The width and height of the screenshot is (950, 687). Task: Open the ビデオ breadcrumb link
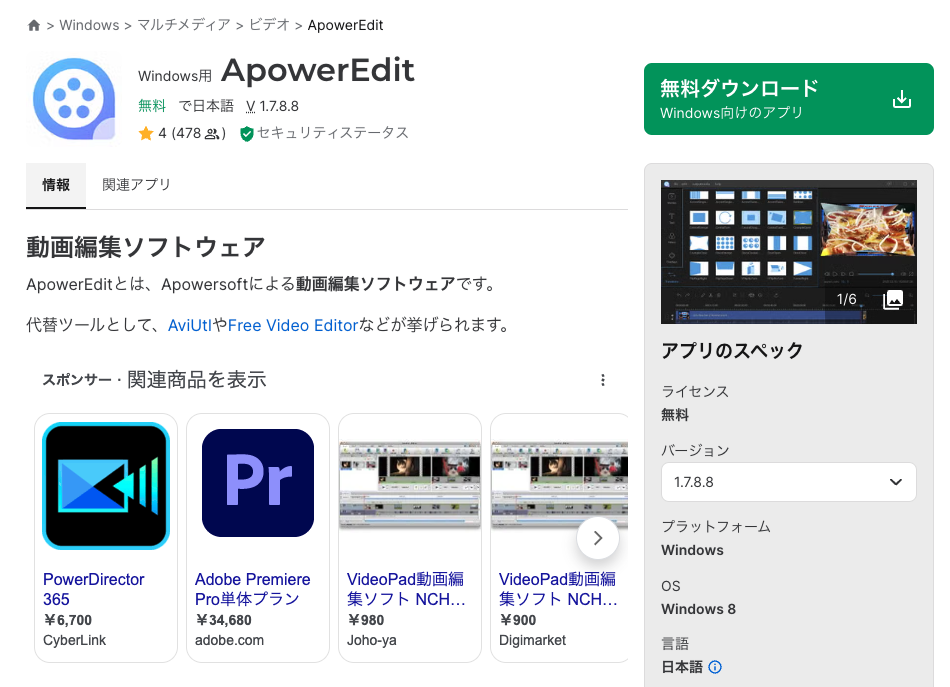(269, 25)
